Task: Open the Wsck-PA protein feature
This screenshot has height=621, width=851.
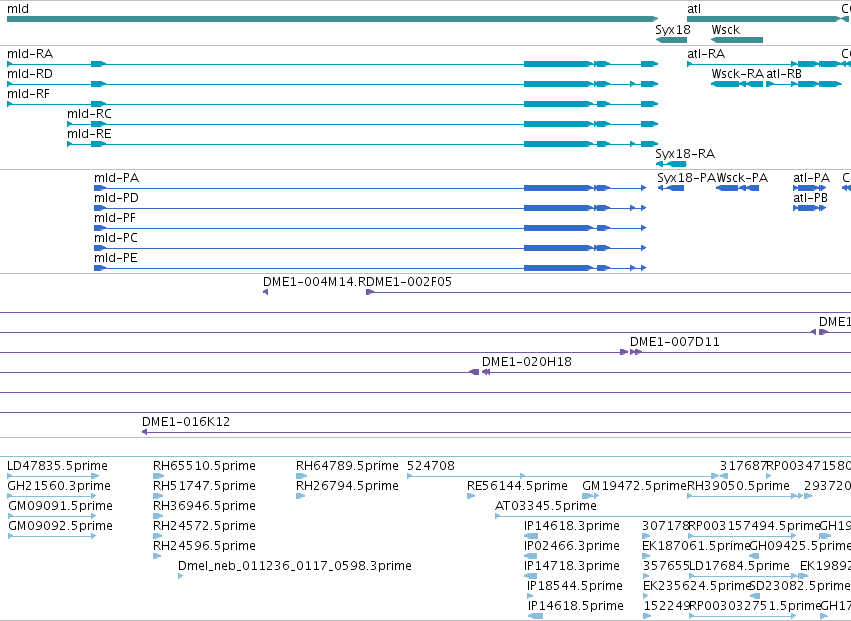Action: [x=738, y=188]
